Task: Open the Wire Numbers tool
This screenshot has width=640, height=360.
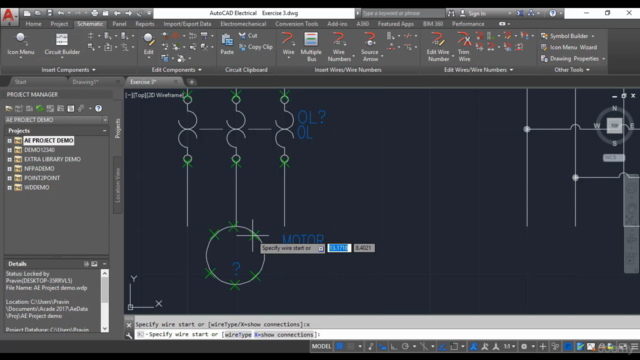Action: tap(339, 47)
